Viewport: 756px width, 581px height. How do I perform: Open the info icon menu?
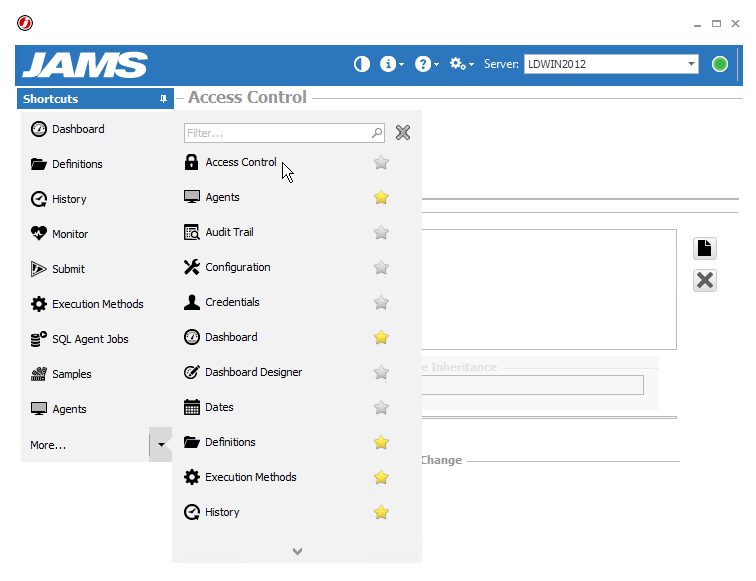[x=391, y=64]
